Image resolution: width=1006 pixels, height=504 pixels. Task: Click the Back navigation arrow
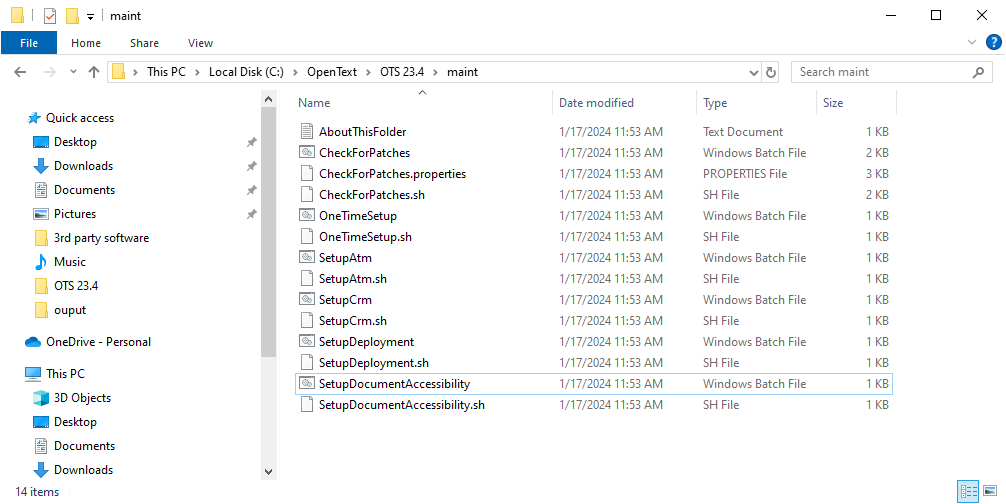pos(20,72)
